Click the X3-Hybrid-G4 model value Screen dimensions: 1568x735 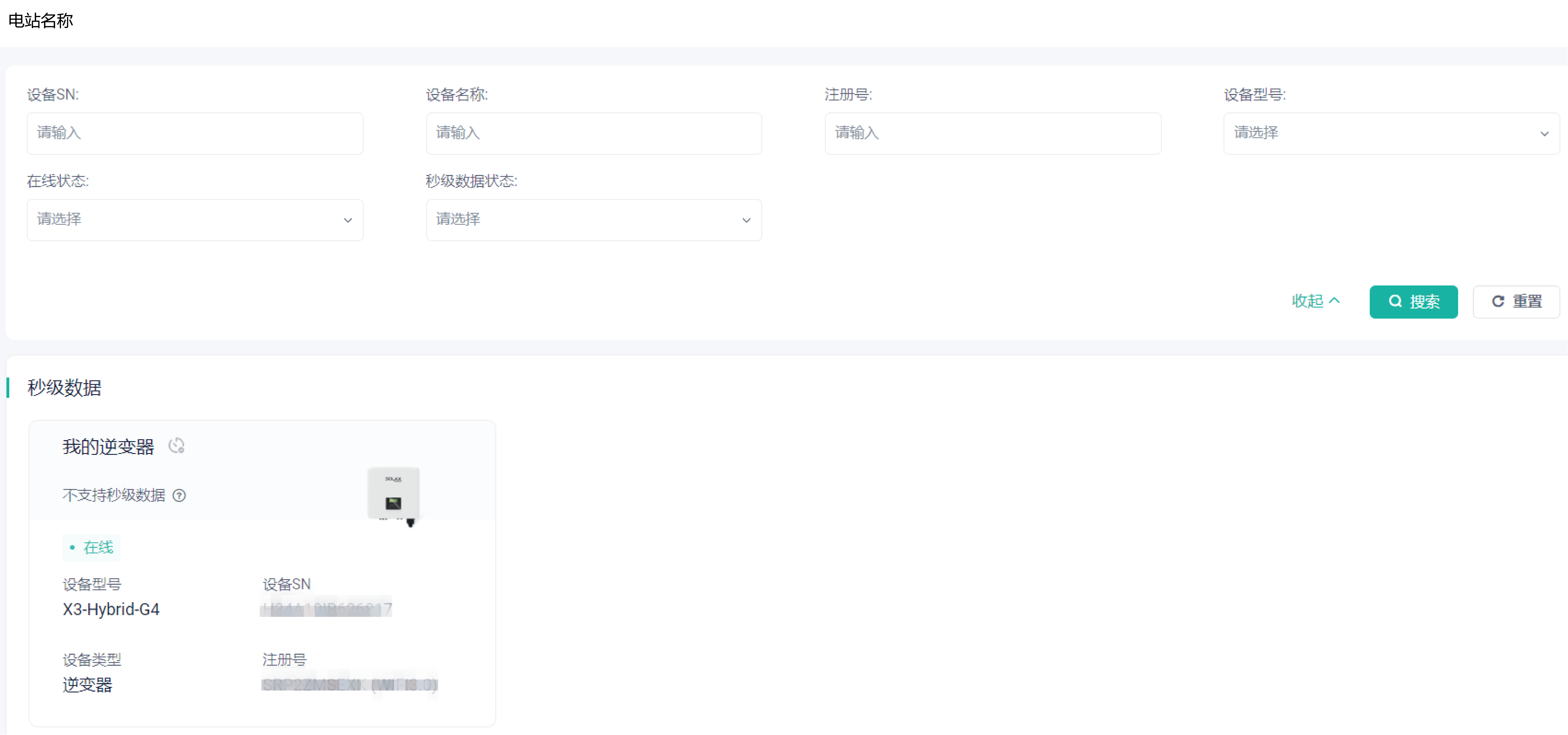tap(111, 610)
